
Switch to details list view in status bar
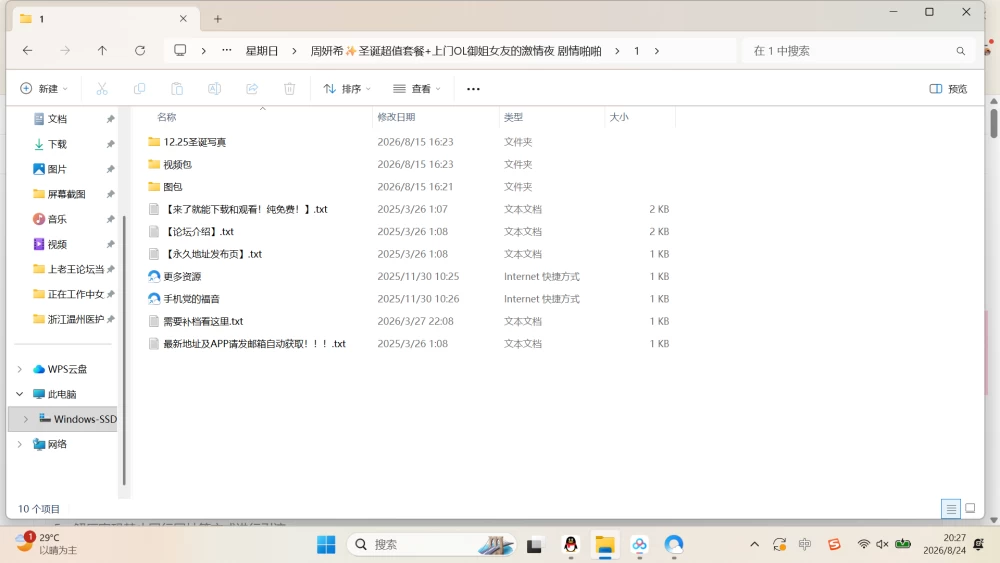pos(951,509)
